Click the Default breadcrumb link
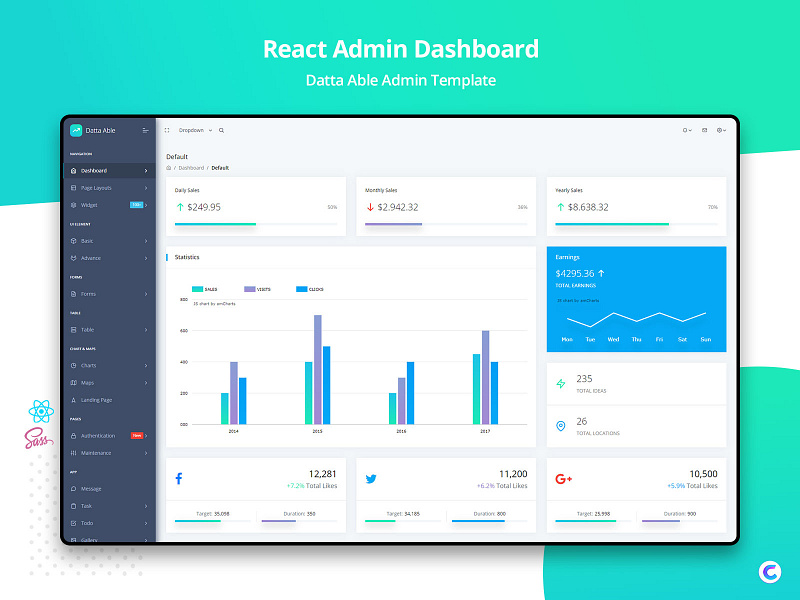 click(219, 167)
